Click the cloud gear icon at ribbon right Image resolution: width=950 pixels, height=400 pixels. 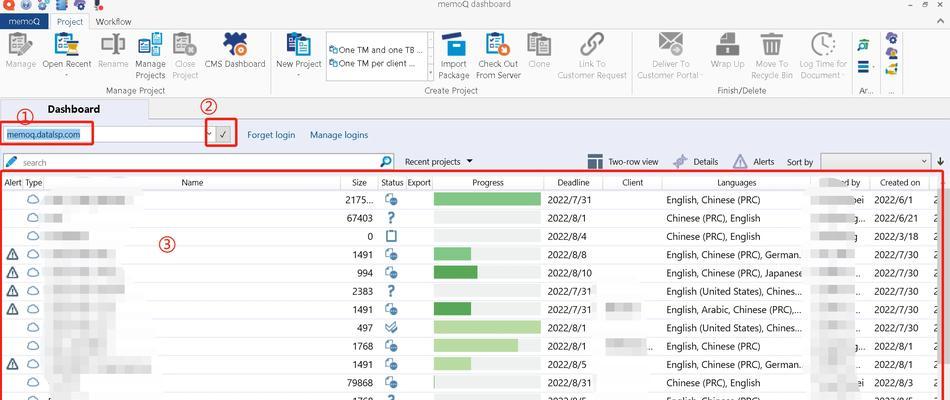(891, 38)
